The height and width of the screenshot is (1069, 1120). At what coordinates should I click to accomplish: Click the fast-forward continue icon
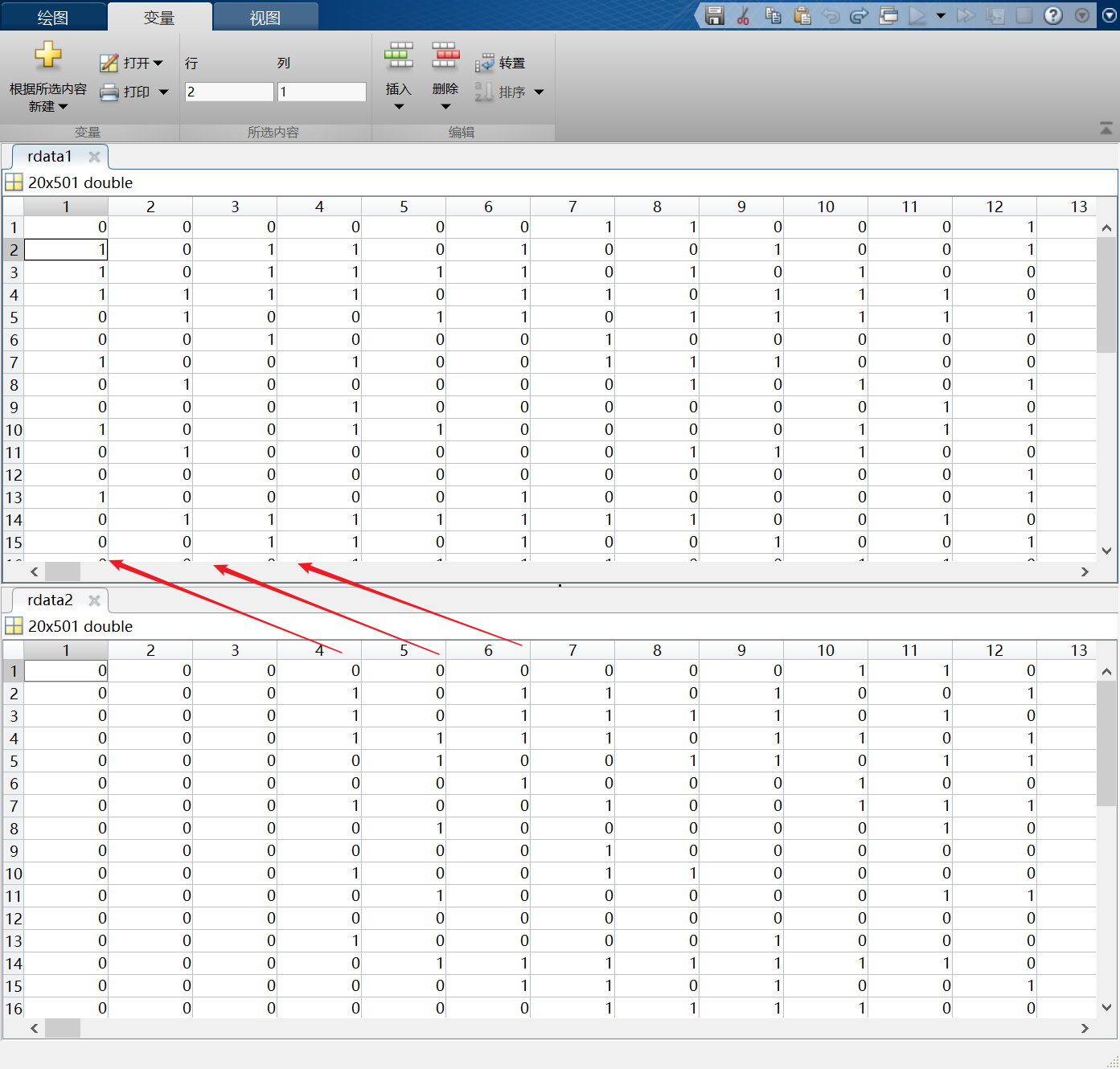pyautogui.click(x=966, y=15)
